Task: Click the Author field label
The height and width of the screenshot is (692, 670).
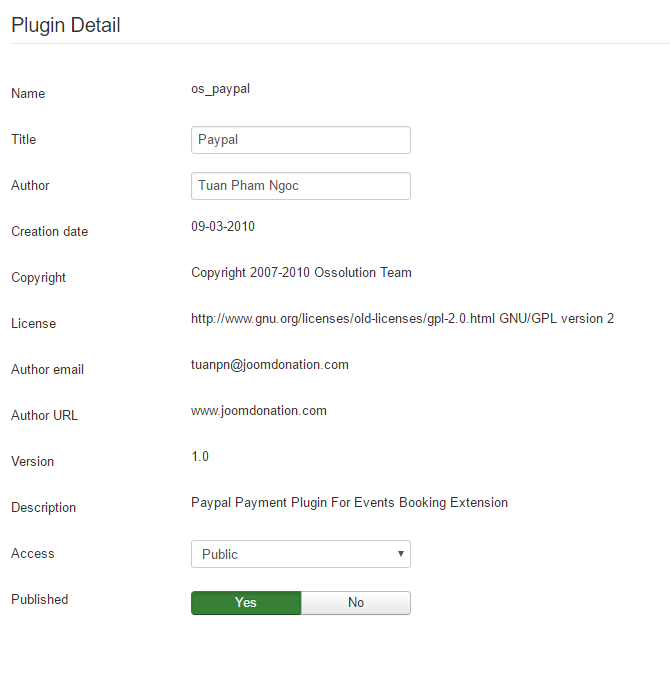Action: coord(30,186)
